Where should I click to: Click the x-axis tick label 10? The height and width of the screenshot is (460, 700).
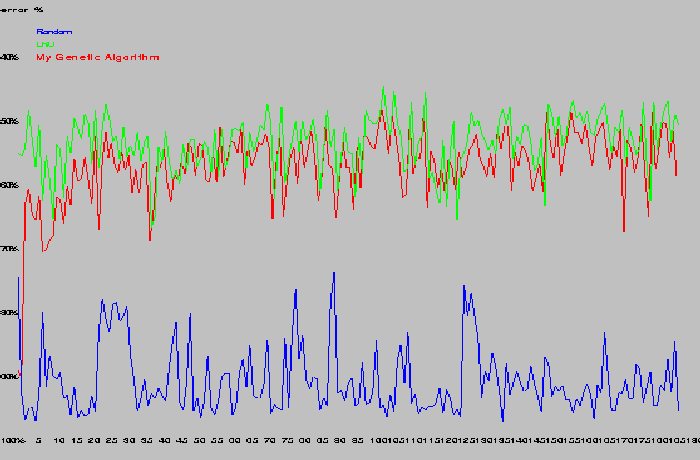tap(58, 440)
